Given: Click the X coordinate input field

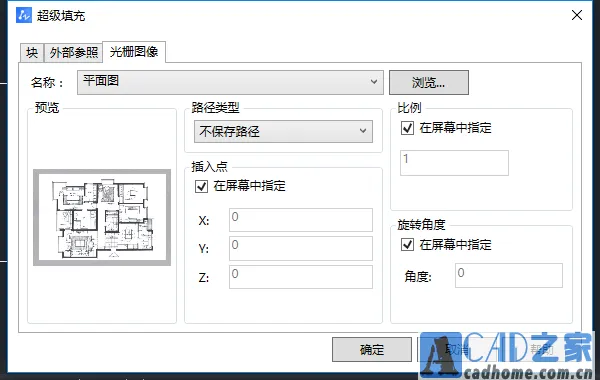Looking at the screenshot, I should [301, 220].
